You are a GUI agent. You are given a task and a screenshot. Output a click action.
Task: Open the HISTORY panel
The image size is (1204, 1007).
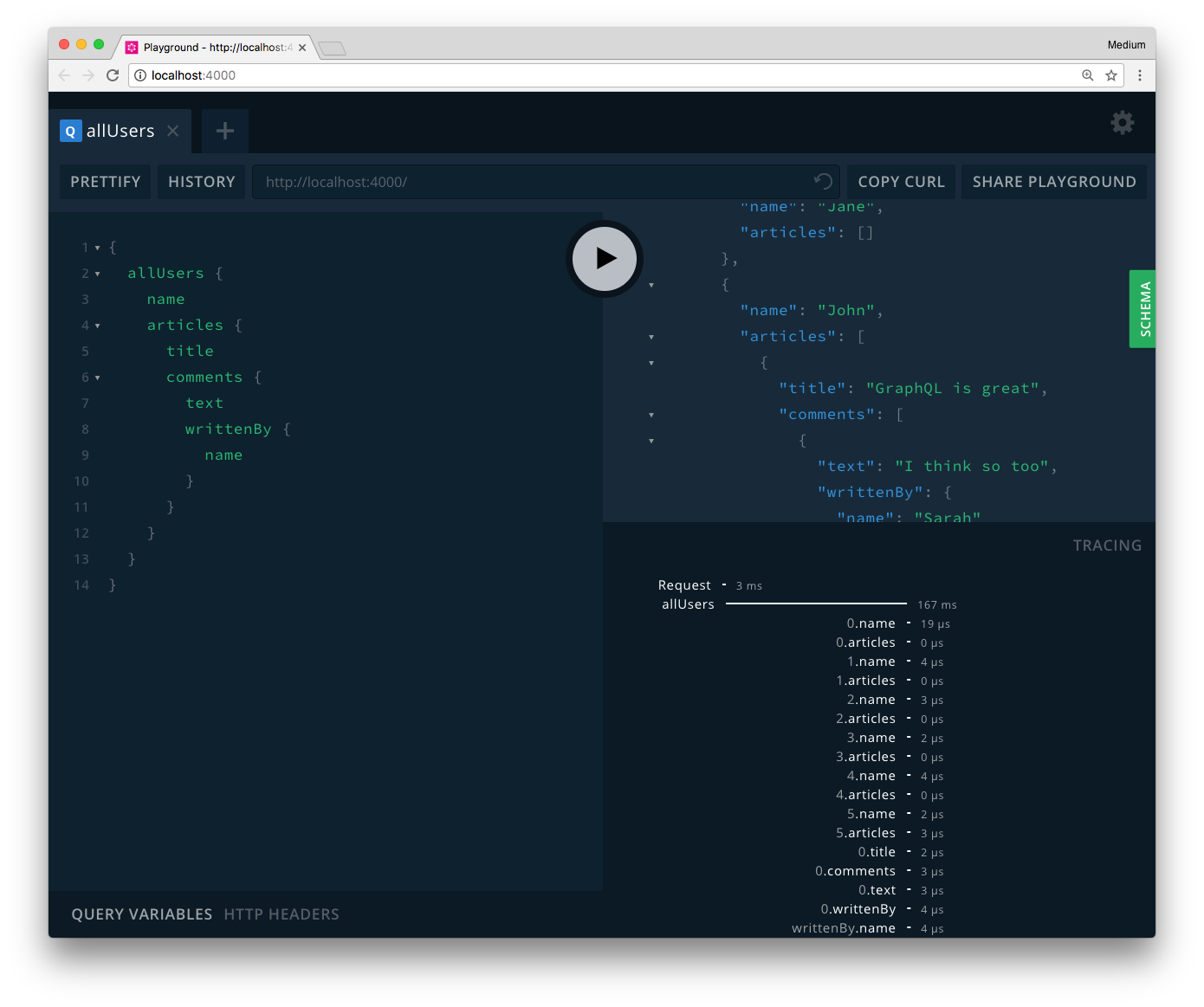click(201, 182)
